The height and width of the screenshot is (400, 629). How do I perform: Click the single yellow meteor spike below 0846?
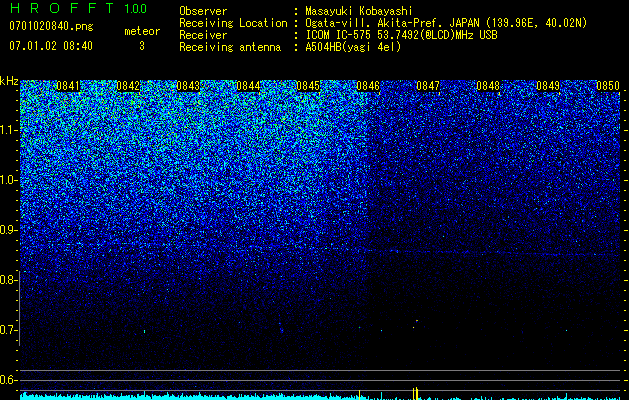click(359, 395)
